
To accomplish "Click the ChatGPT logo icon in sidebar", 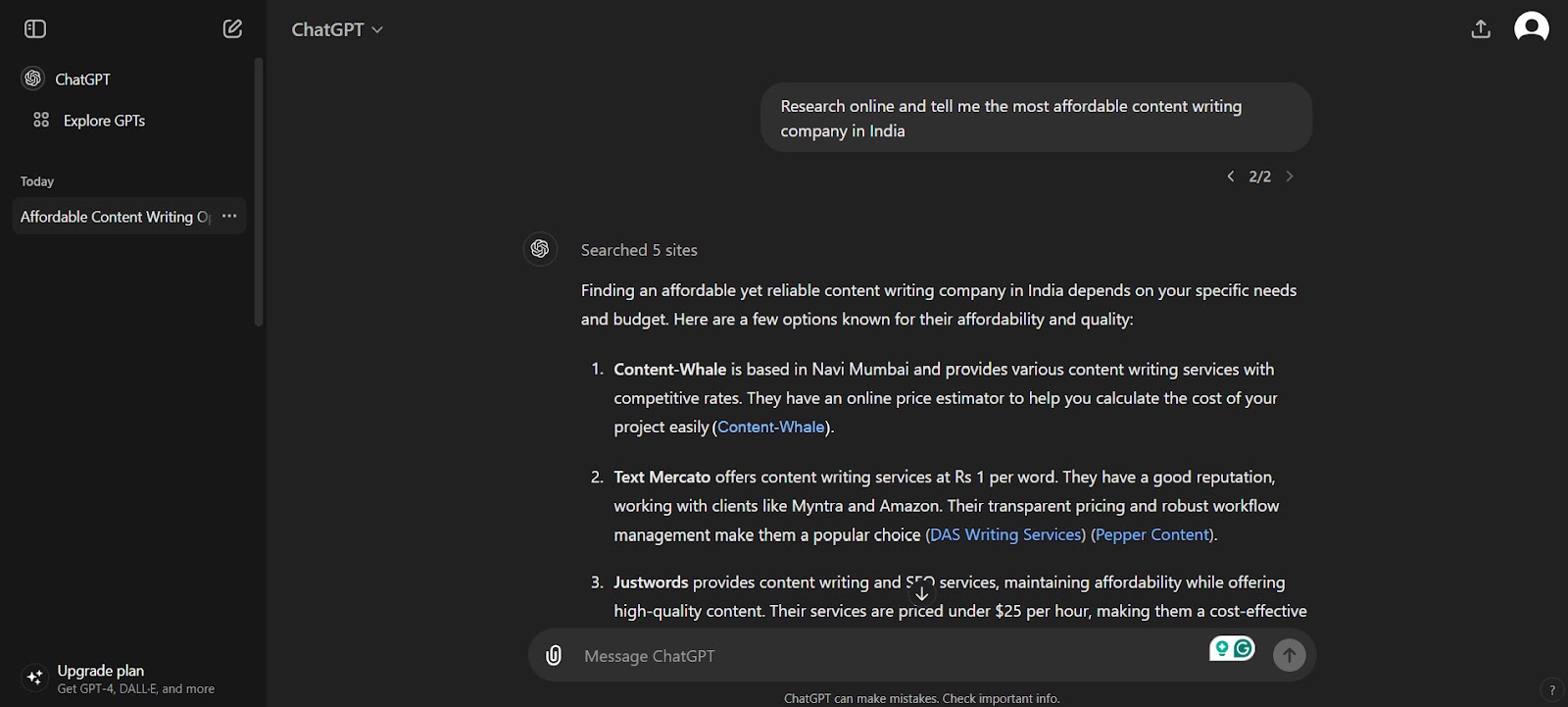I will pos(33,78).
